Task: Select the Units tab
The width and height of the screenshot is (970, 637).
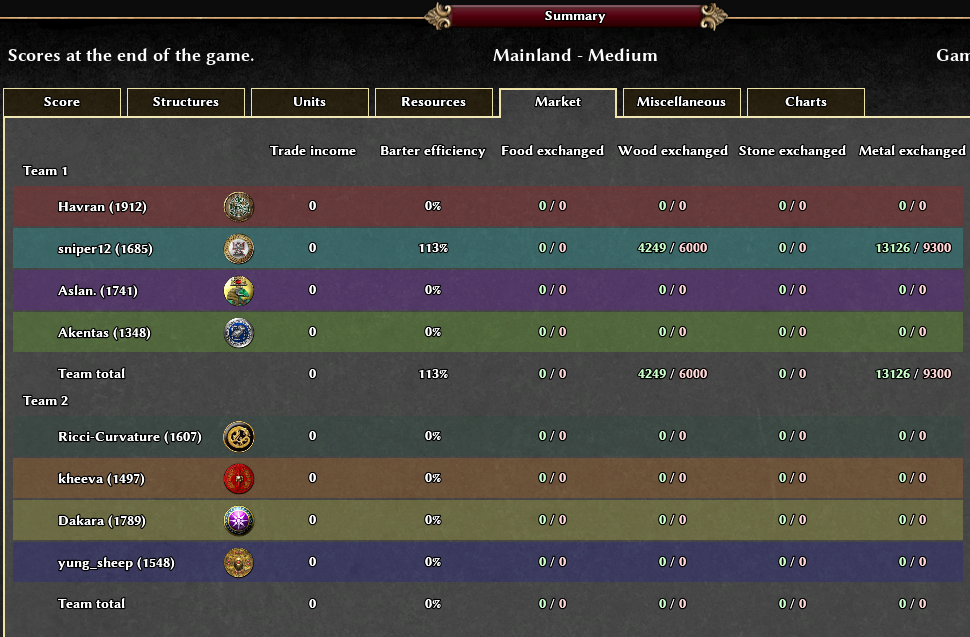Action: (310, 102)
